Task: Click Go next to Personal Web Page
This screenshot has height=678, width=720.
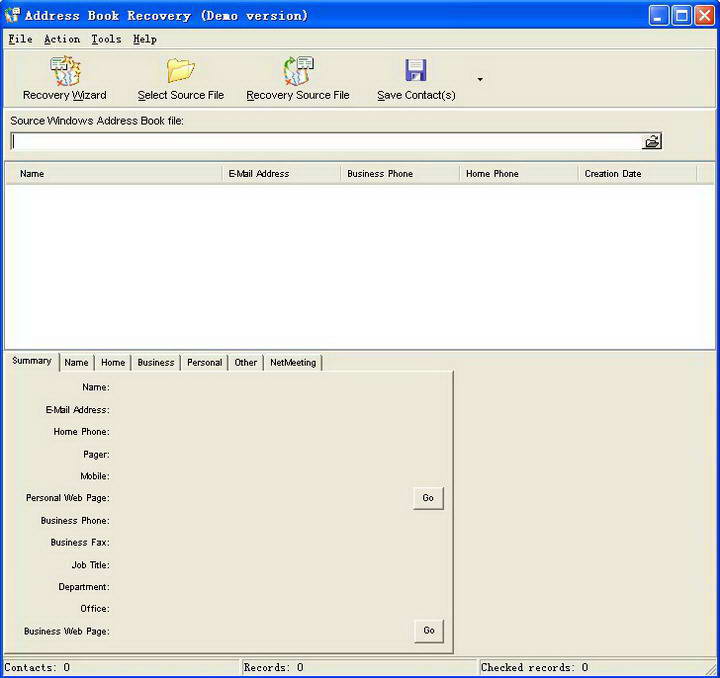Action: pos(428,498)
